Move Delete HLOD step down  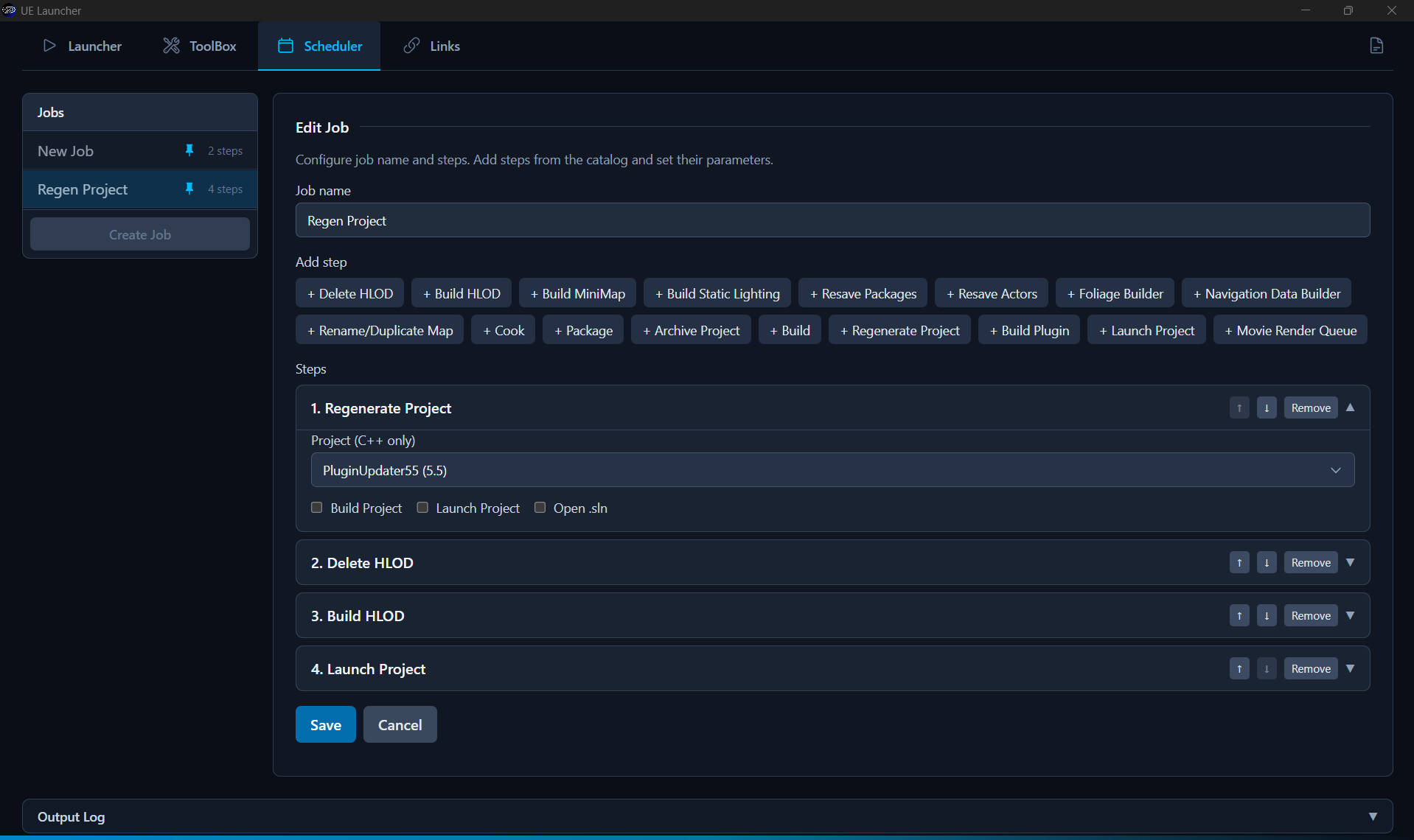coord(1267,562)
